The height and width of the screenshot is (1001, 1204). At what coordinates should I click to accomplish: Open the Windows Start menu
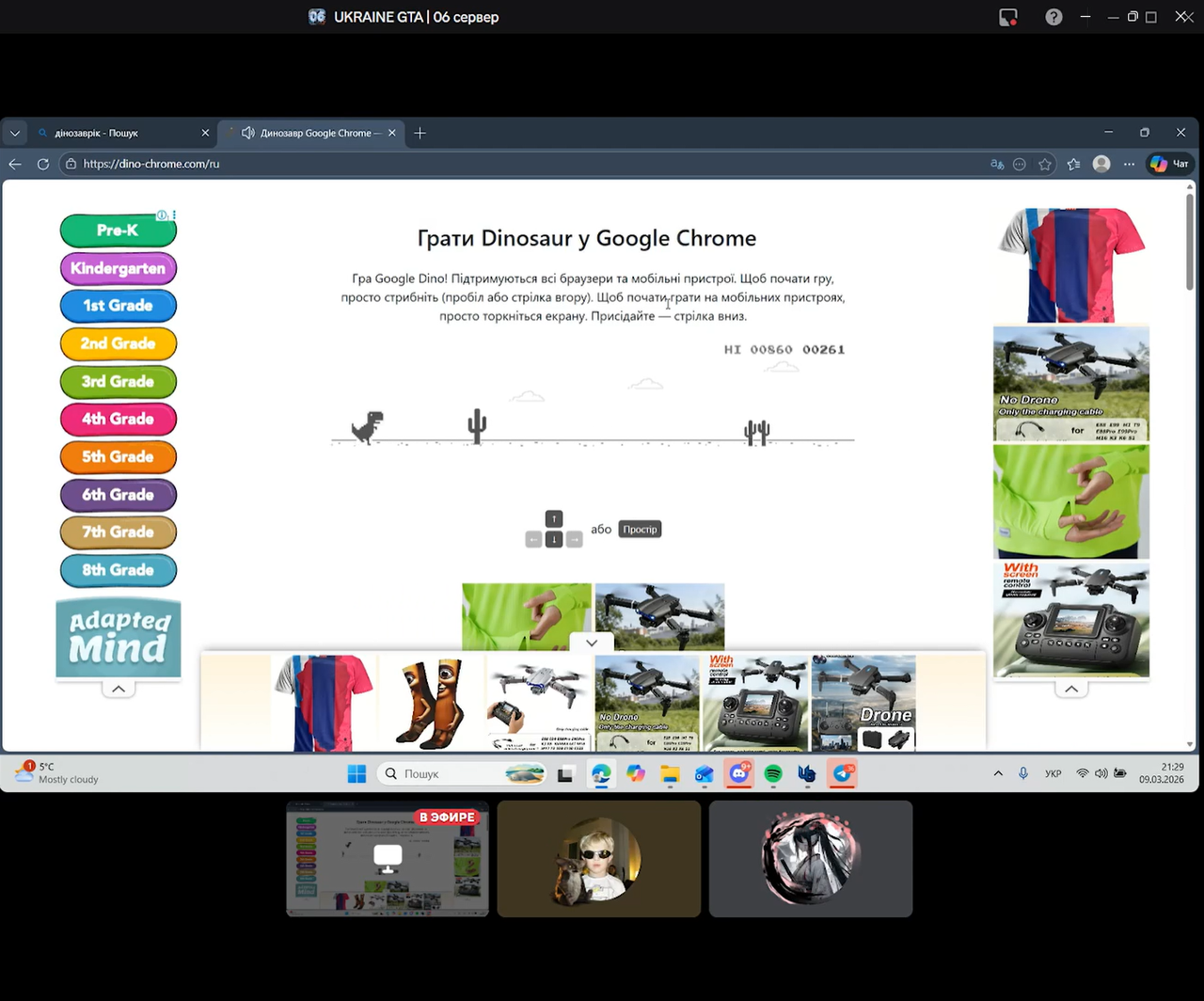point(356,774)
